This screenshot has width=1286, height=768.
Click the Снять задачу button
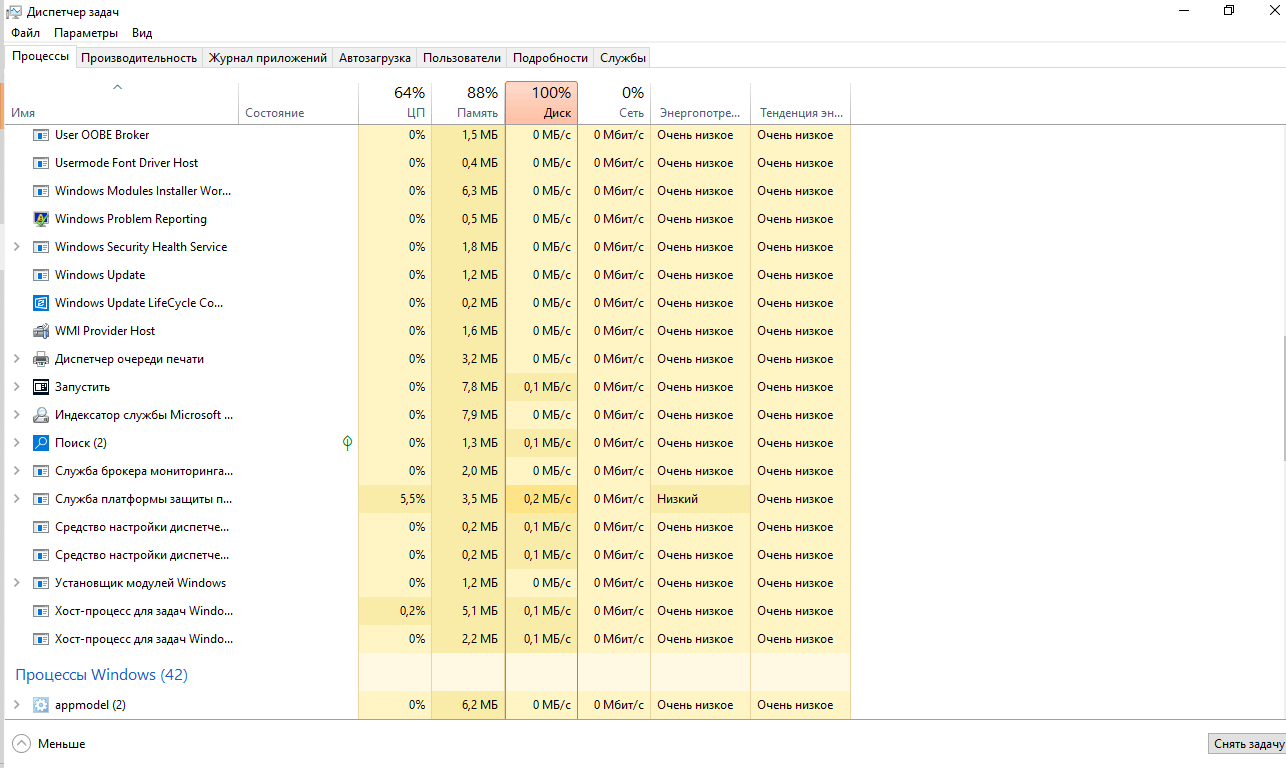coord(1247,743)
